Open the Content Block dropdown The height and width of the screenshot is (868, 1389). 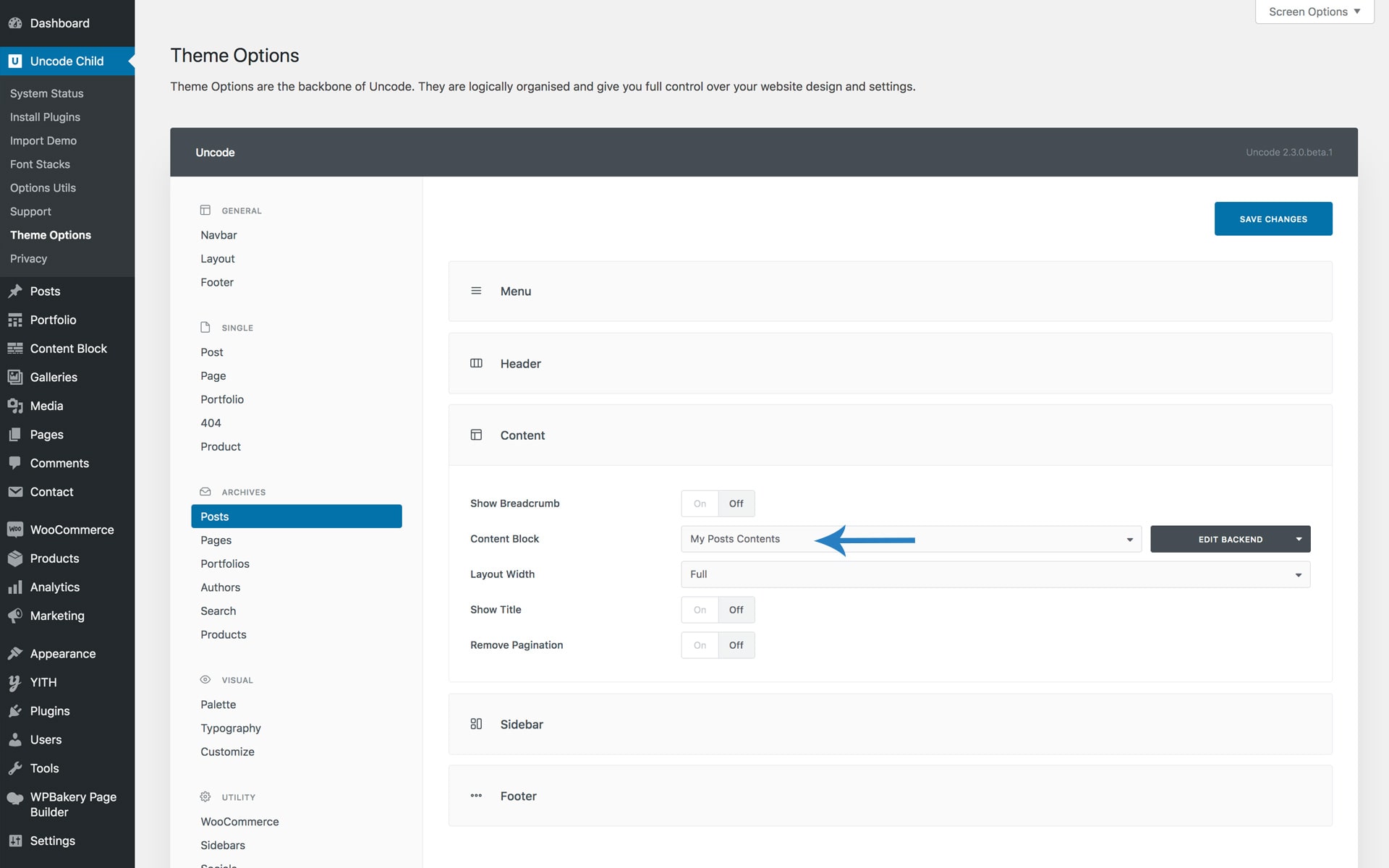pyautogui.click(x=910, y=539)
